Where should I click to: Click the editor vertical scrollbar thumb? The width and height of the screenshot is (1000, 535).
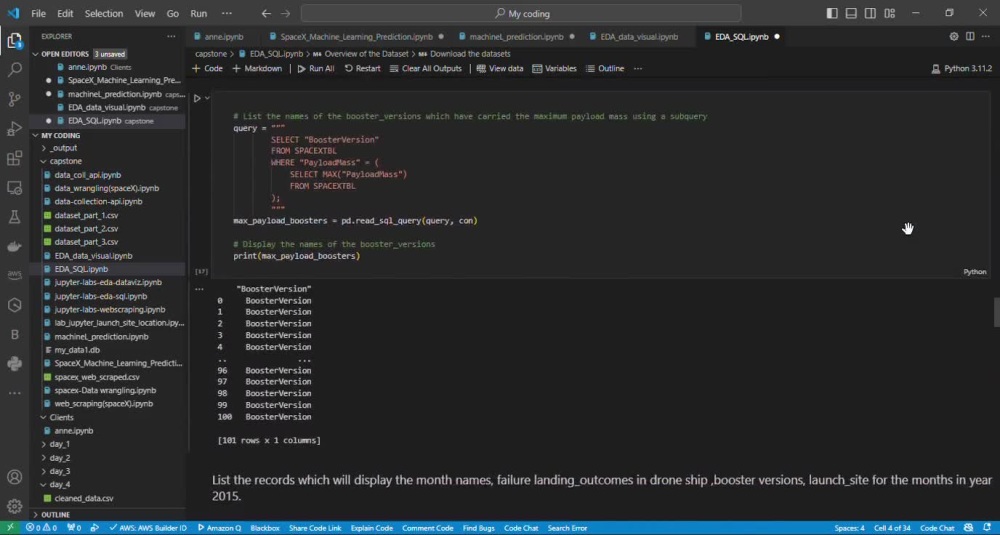click(x=996, y=312)
